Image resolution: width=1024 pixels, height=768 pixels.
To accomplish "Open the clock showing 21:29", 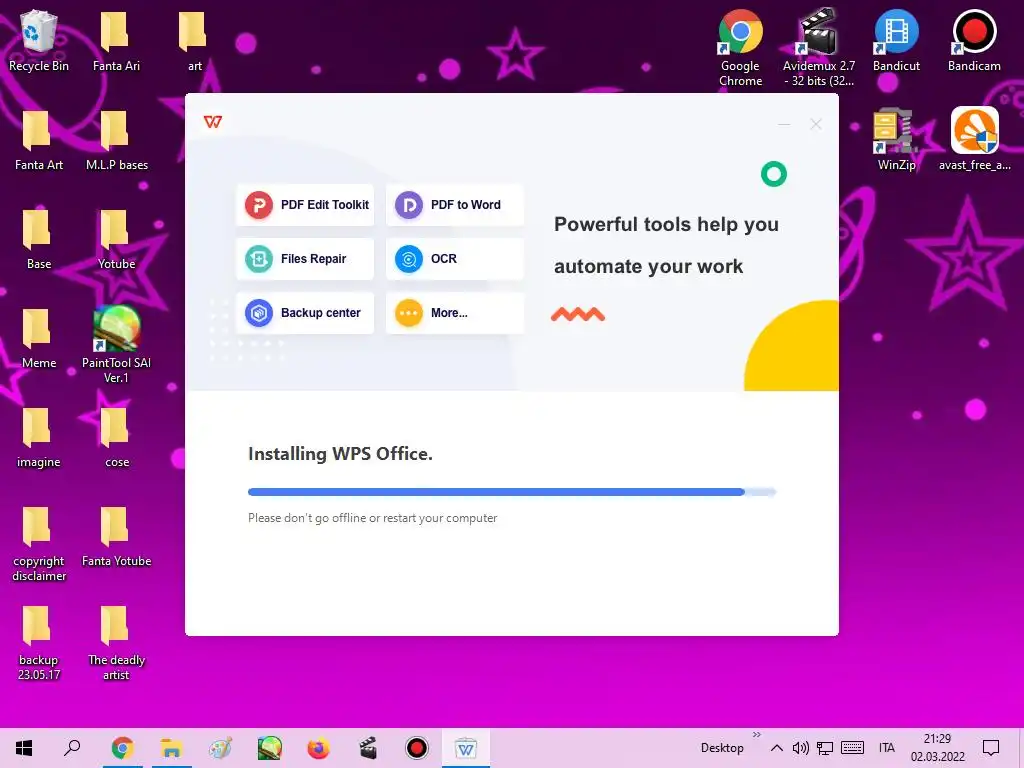I will click(937, 748).
